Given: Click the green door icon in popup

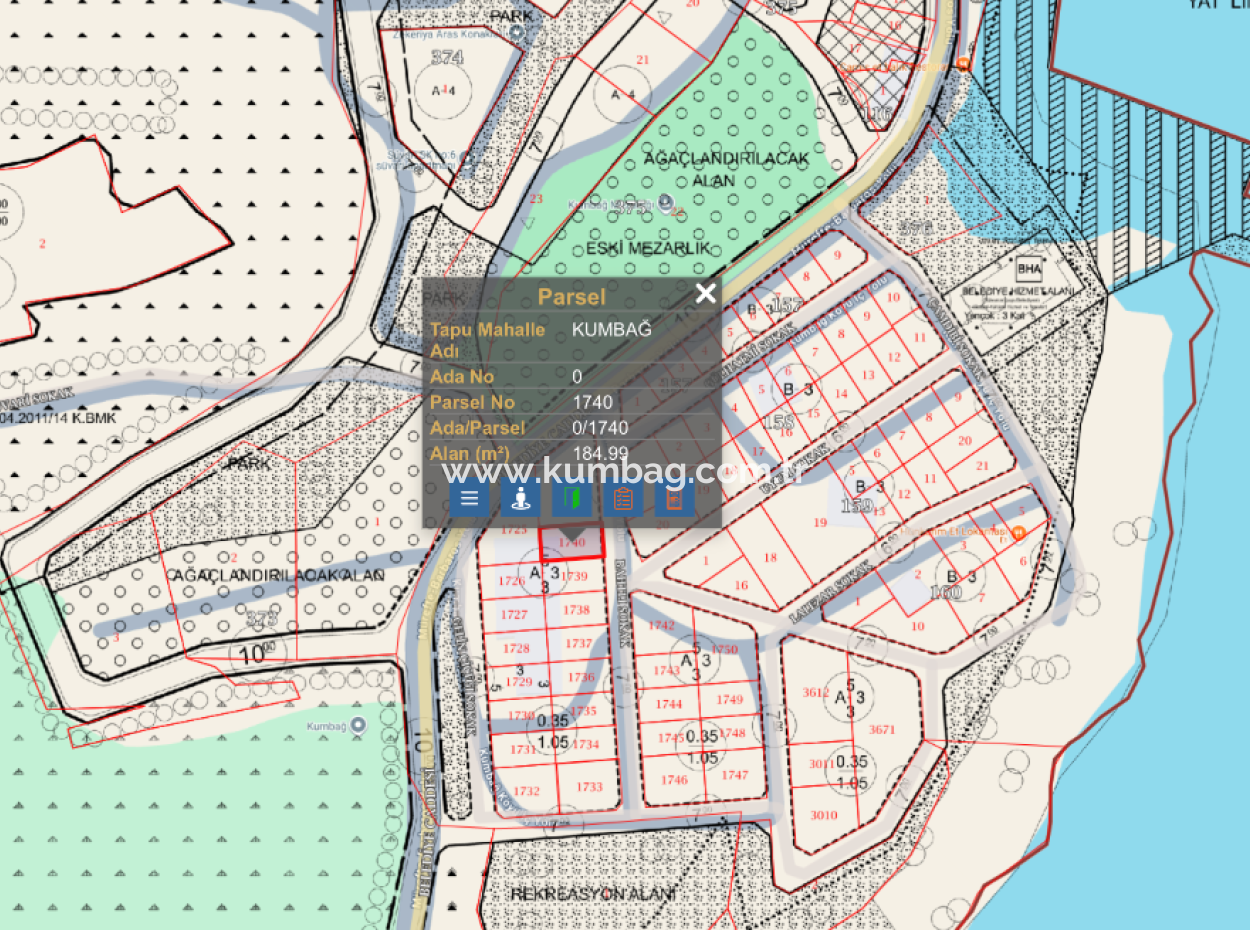Looking at the screenshot, I should (x=572, y=497).
